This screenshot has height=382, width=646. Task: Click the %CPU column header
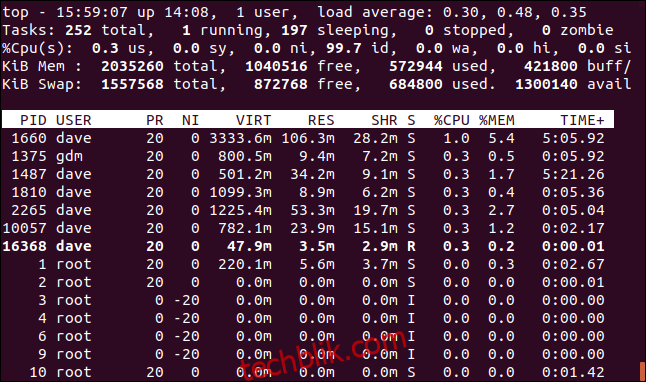452,120
